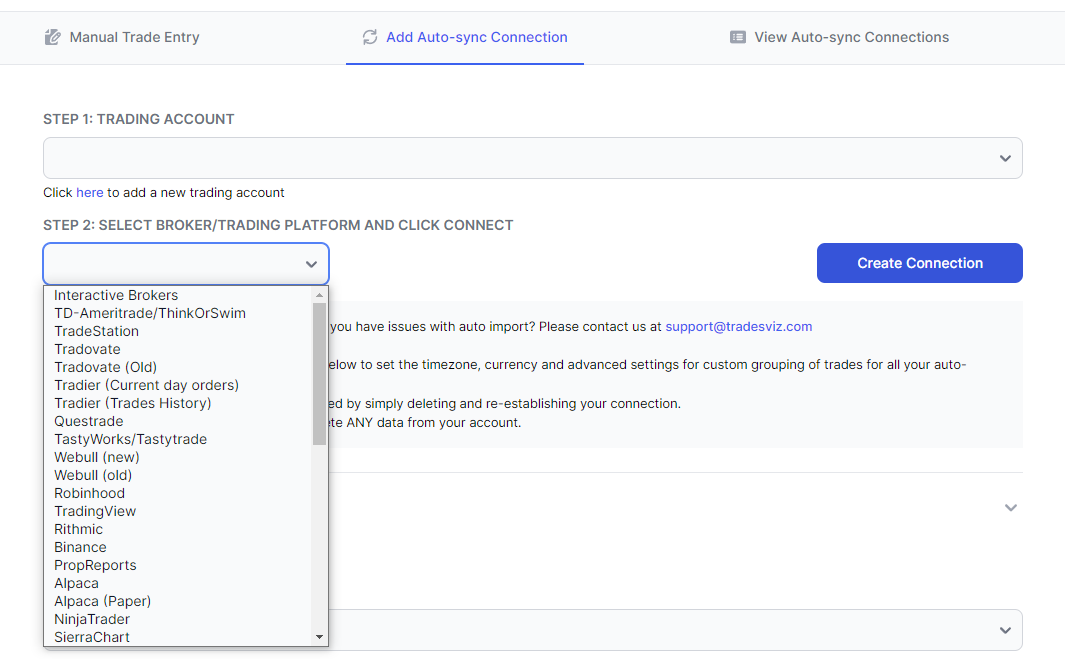
Task: Pick NinjaTrader in the broker dropdown
Action: coord(93,619)
